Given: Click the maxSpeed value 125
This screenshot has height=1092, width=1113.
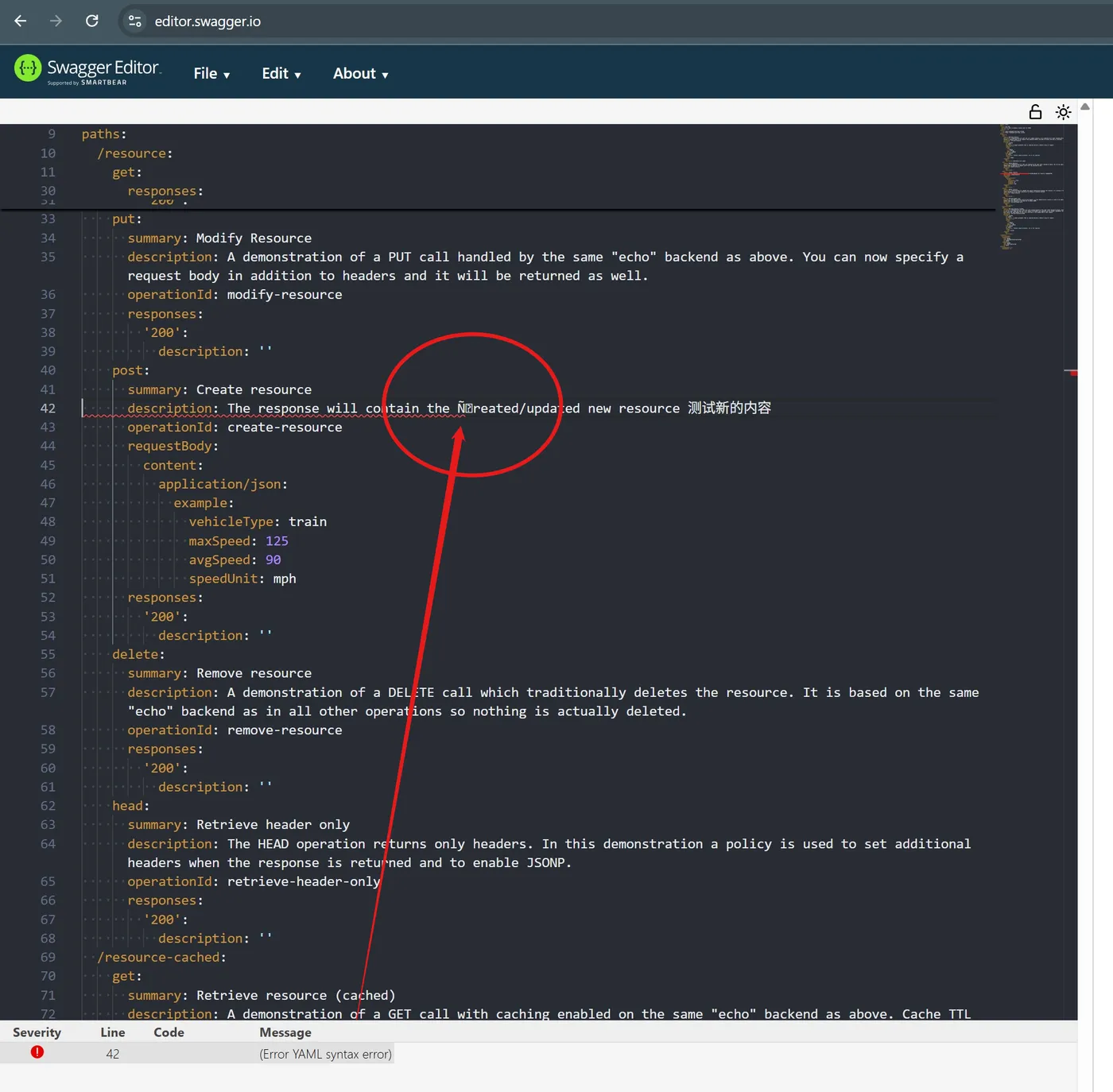Looking at the screenshot, I should point(277,541).
